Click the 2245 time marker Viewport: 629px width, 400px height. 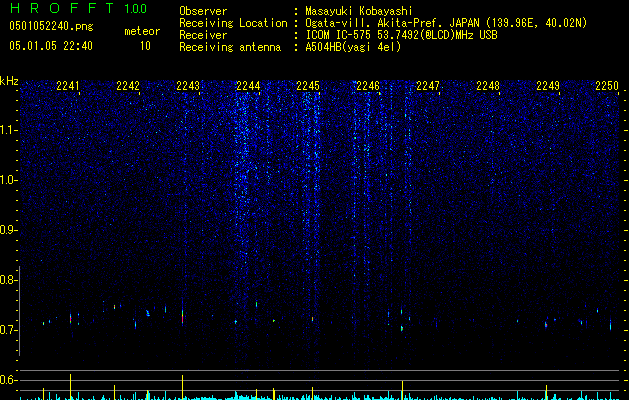coord(308,86)
